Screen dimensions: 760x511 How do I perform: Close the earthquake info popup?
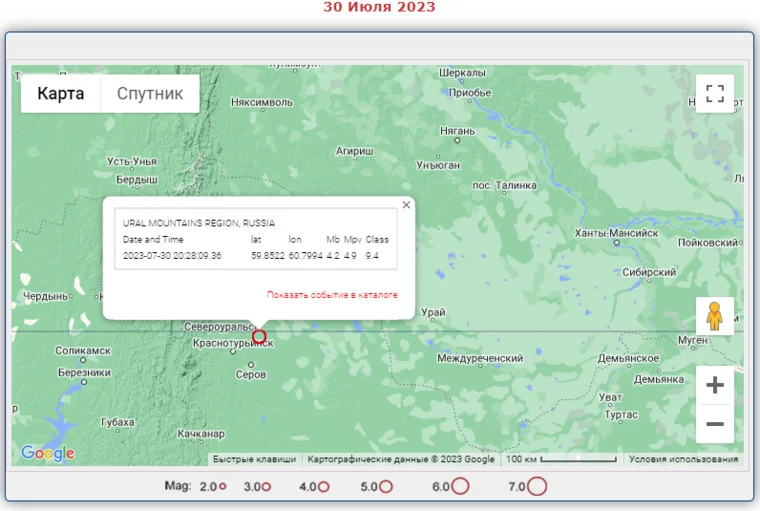click(406, 205)
